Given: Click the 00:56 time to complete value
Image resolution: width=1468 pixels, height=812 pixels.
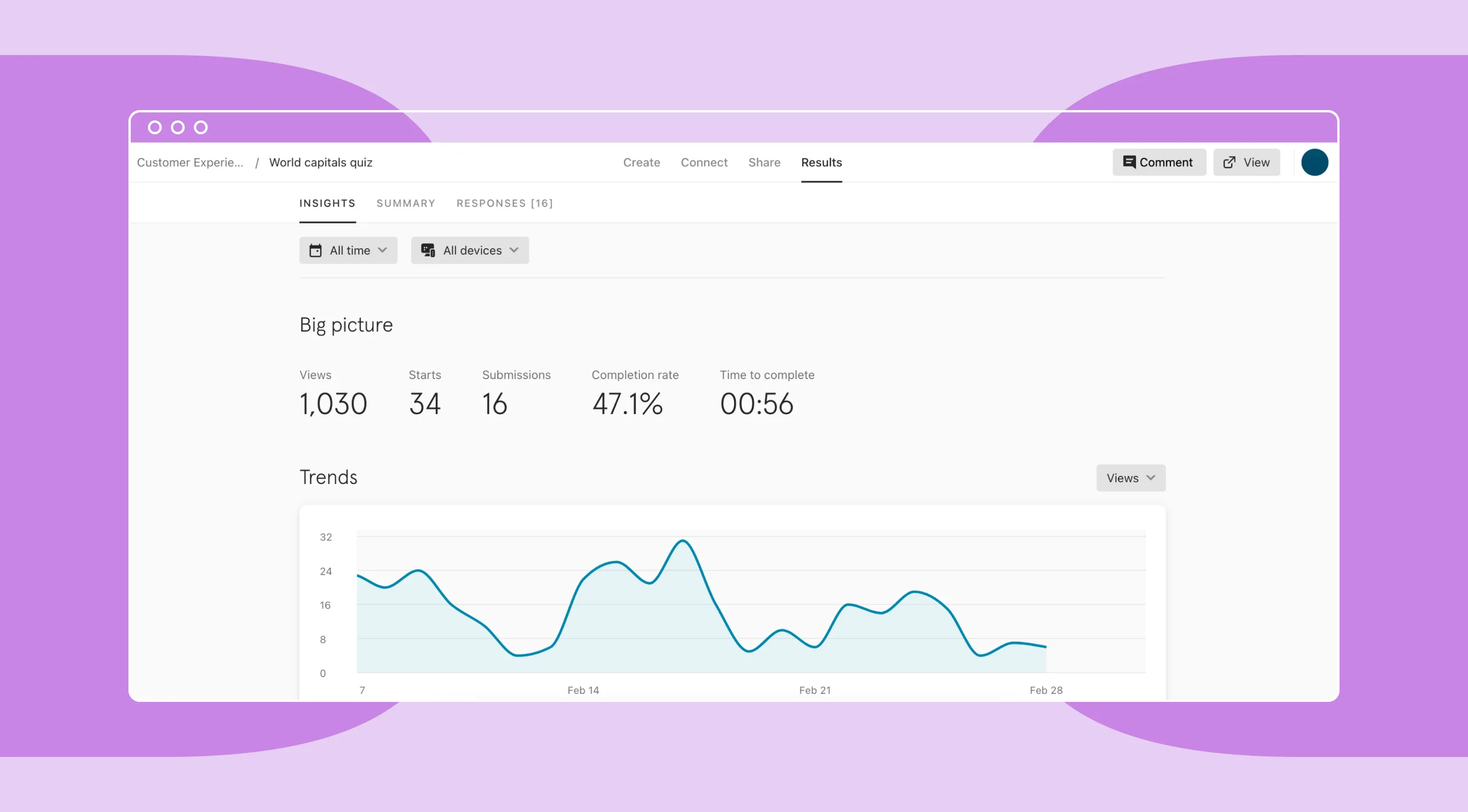Looking at the screenshot, I should (x=757, y=404).
